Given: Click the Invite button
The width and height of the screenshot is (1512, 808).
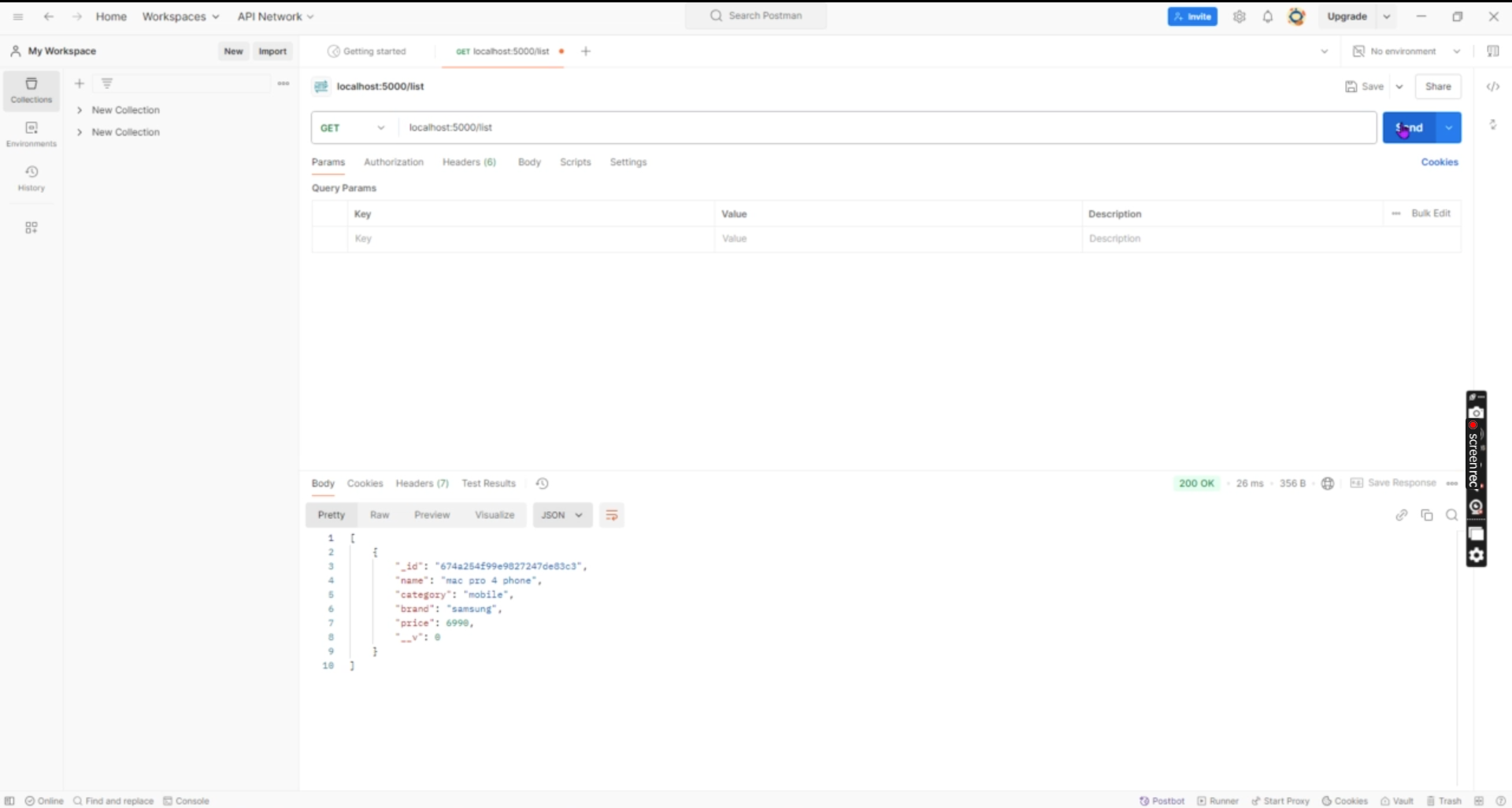Looking at the screenshot, I should coord(1192,17).
